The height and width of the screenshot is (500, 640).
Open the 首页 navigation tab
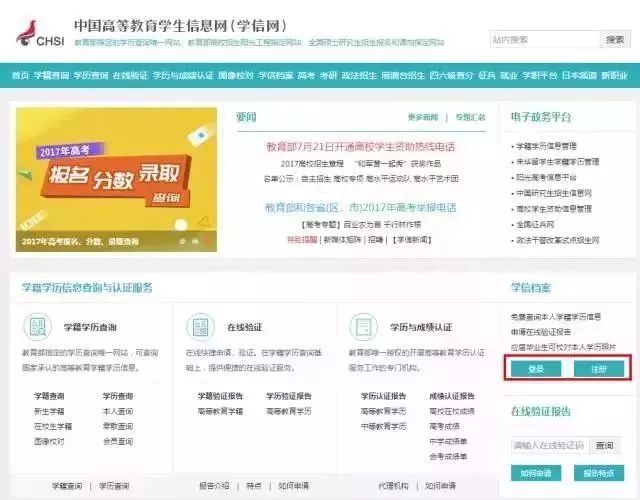[20, 76]
